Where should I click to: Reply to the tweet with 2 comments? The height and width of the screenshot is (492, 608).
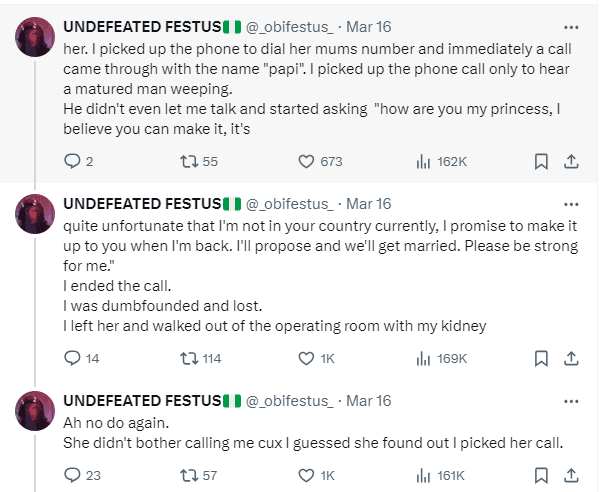pos(72,161)
